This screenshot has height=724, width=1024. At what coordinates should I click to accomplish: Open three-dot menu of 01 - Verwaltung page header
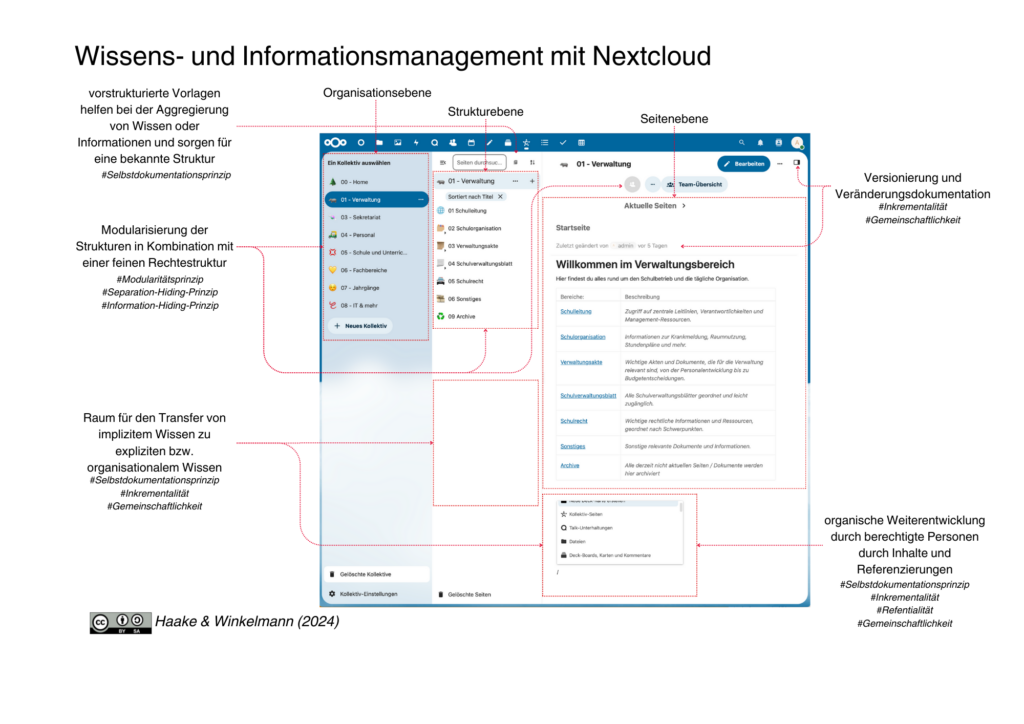coord(515,181)
